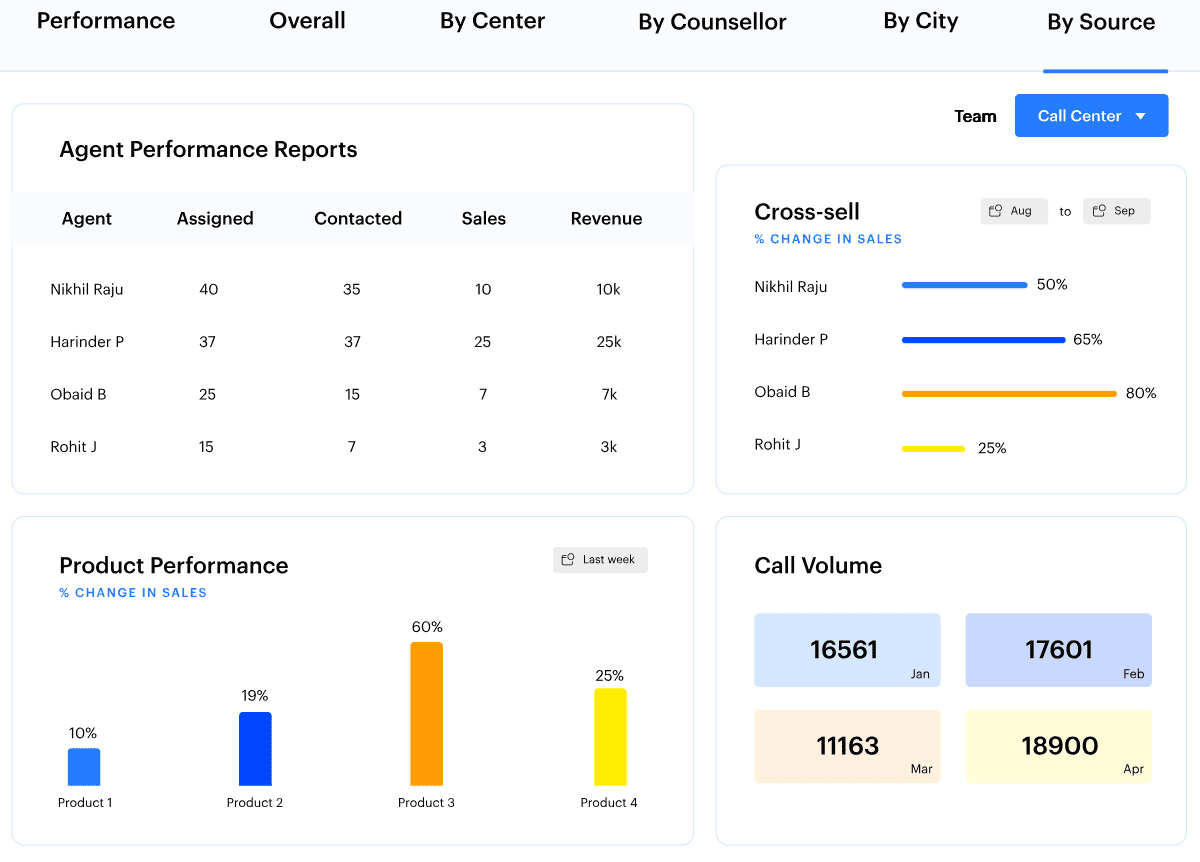The width and height of the screenshot is (1200, 862).
Task: Open the Sep end date picker
Action: point(1117,211)
